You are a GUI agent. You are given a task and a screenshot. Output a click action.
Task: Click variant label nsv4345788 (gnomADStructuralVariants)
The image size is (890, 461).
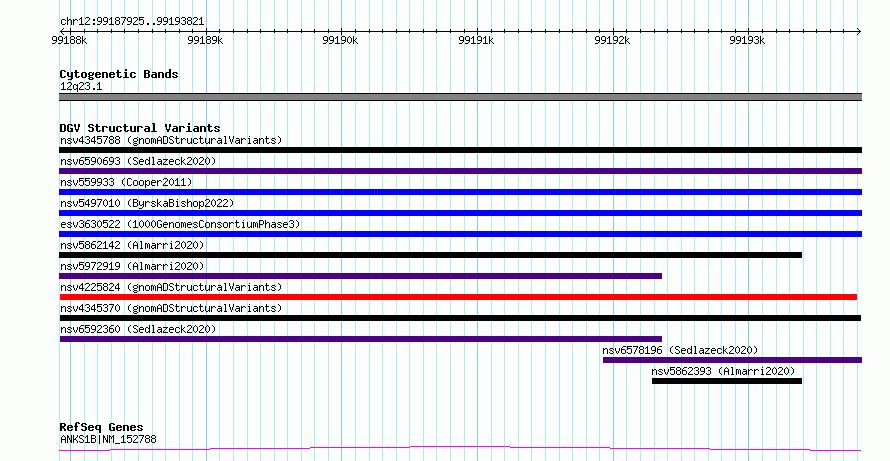[x=171, y=140]
